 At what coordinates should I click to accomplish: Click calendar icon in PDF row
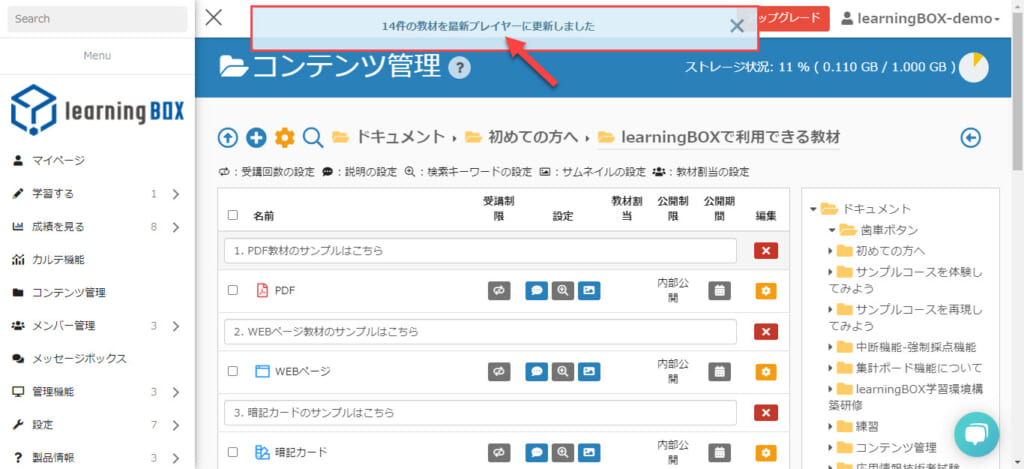point(719,290)
